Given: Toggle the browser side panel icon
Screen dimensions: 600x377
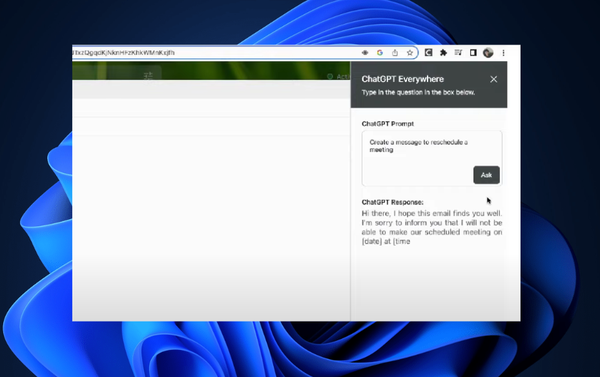Looking at the screenshot, I should pos(473,52).
